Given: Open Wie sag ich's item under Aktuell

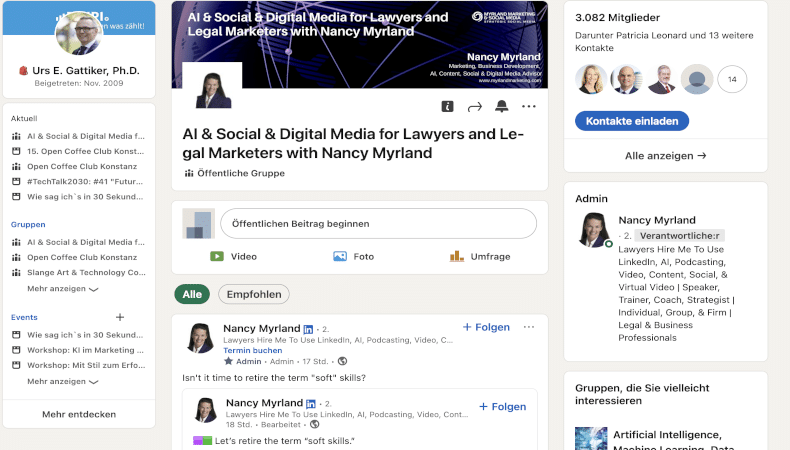Looking at the screenshot, I should (78, 197).
